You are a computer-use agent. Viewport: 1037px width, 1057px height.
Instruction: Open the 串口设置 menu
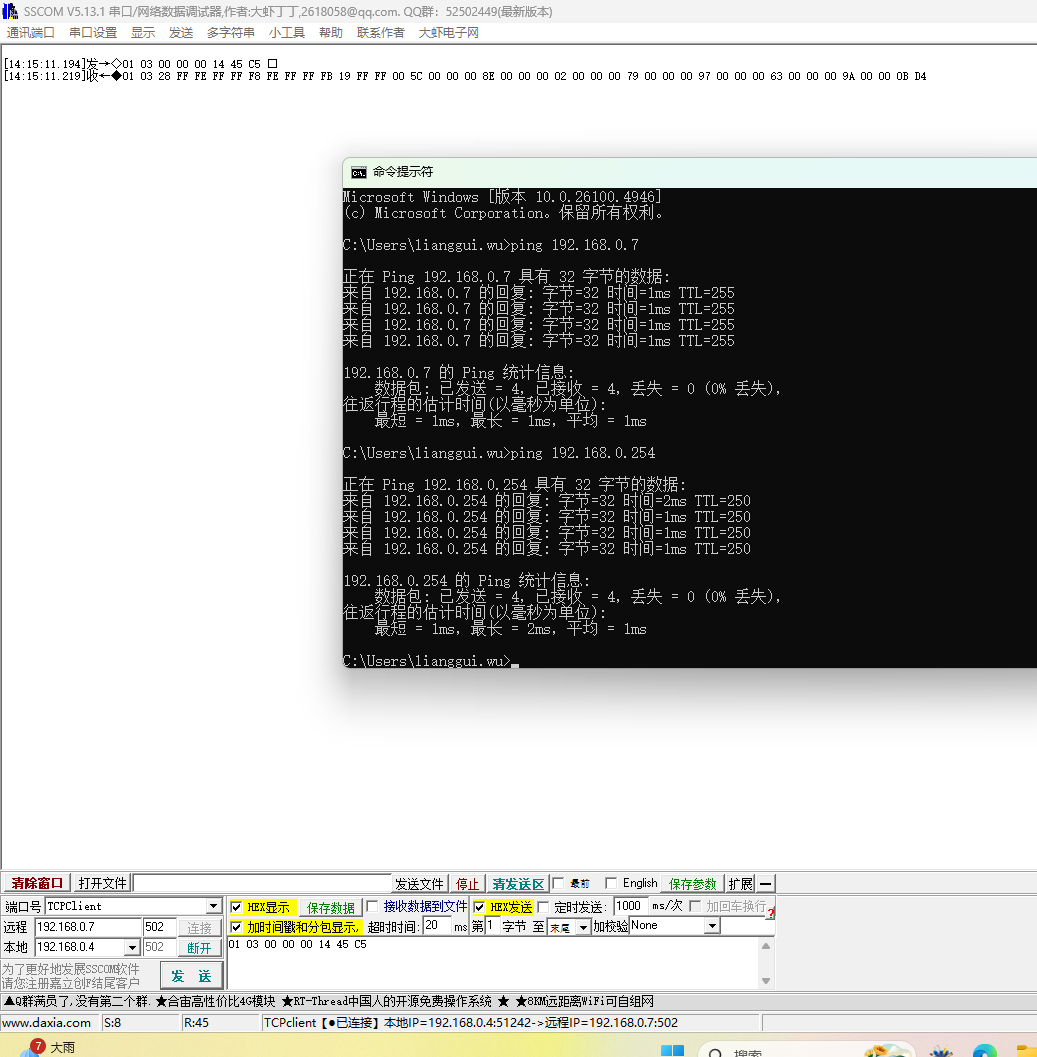[x=93, y=32]
